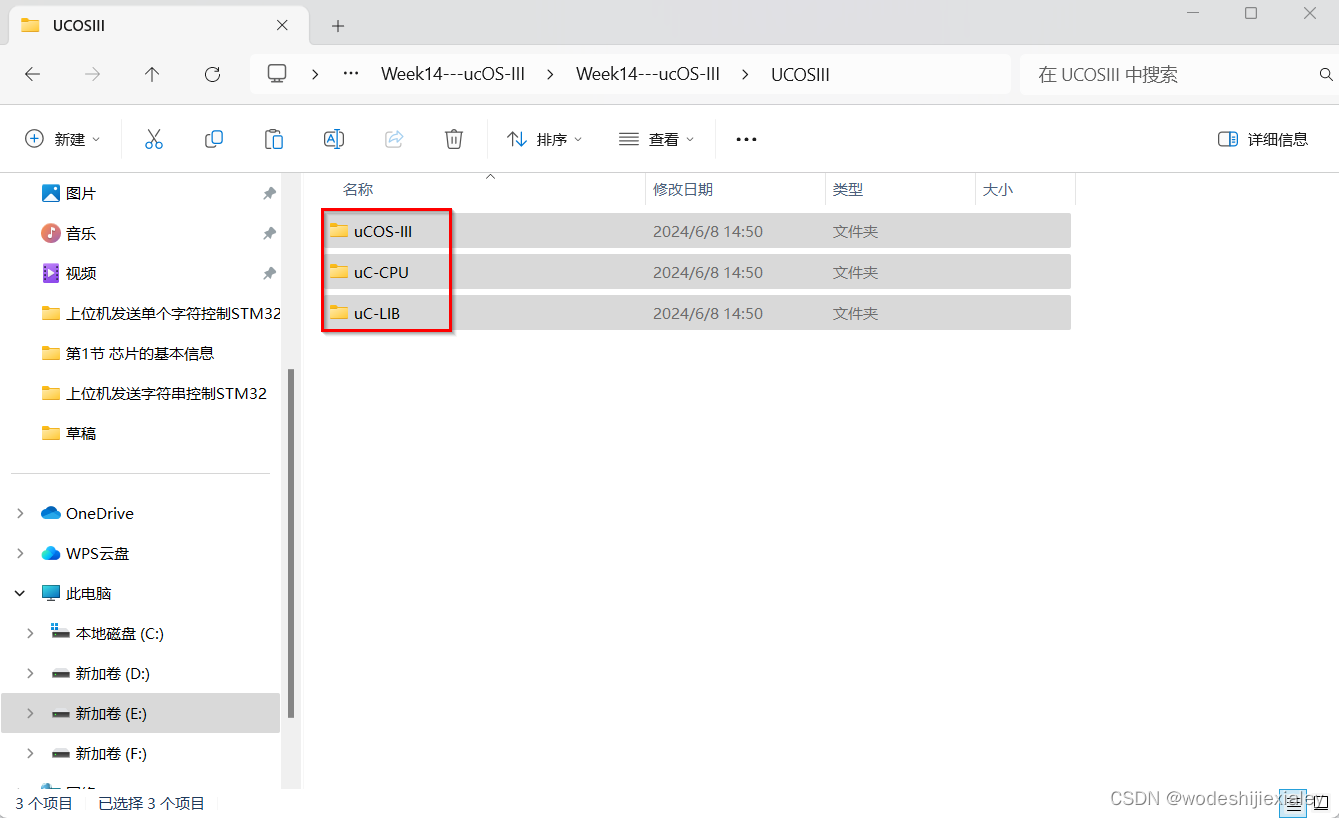Click the Cut scissors icon
Screen dimensions: 1339x818
coord(153,139)
